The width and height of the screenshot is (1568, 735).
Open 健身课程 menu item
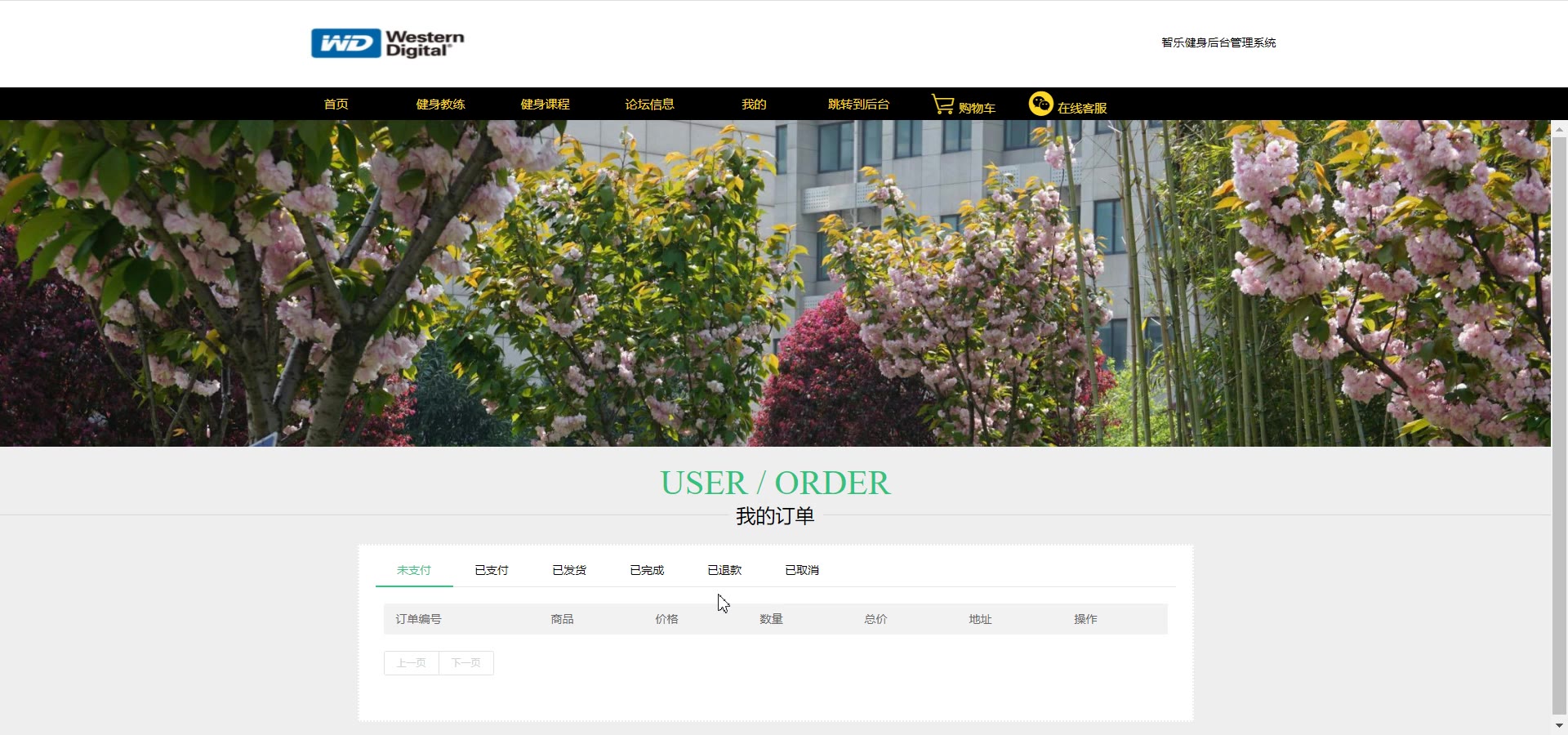[x=545, y=104]
